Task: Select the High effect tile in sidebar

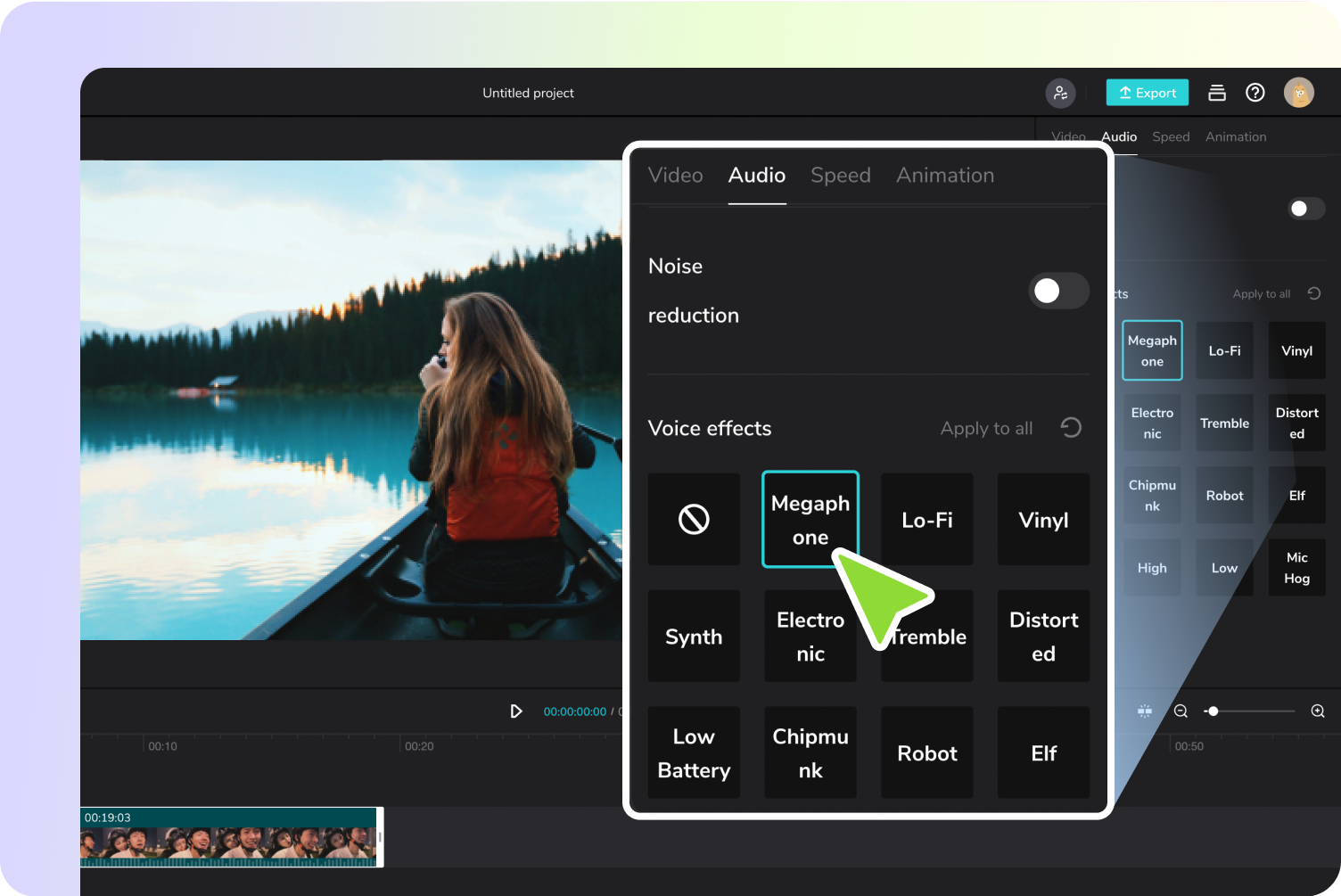Action: click(x=1152, y=567)
